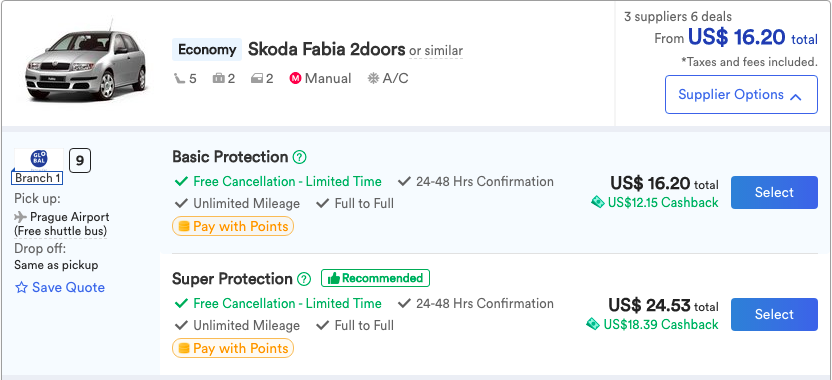
Task: Click the Skoda Fabia car thumbnail
Action: [x=85, y=60]
